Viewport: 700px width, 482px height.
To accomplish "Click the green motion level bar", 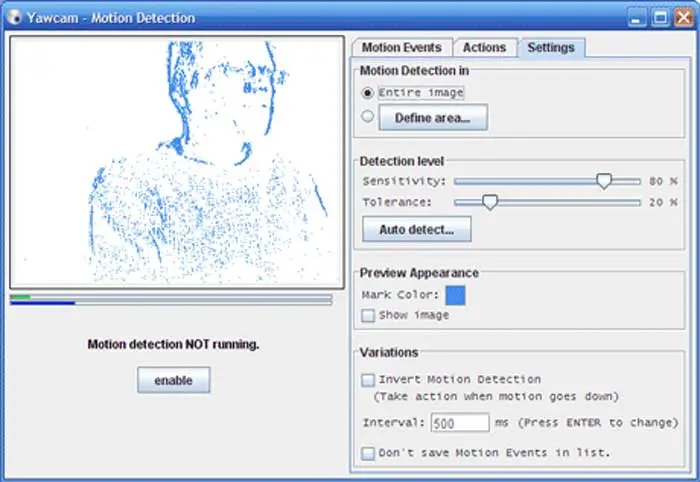I will (21, 297).
